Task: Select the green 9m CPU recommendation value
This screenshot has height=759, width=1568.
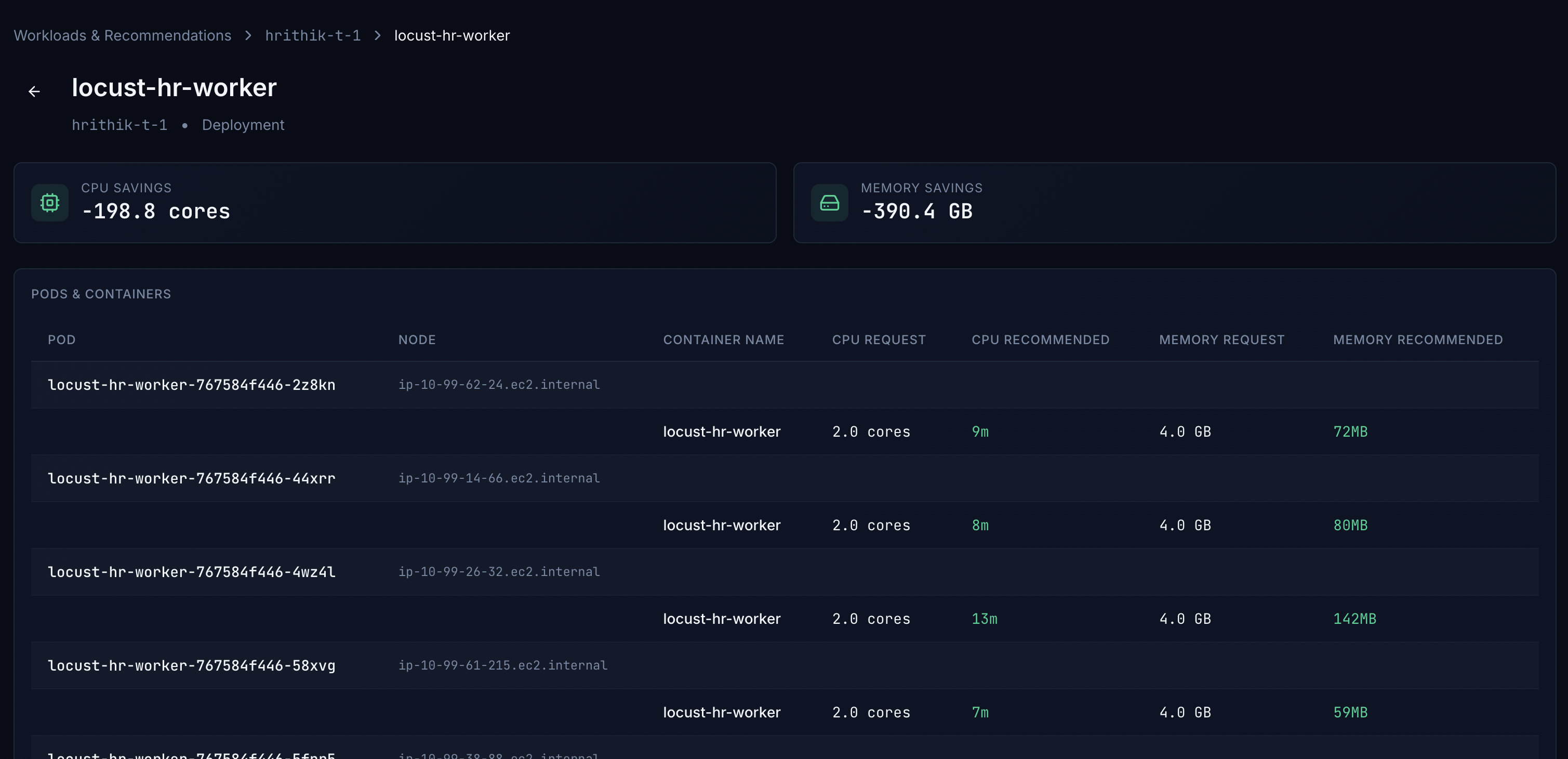Action: [x=980, y=431]
